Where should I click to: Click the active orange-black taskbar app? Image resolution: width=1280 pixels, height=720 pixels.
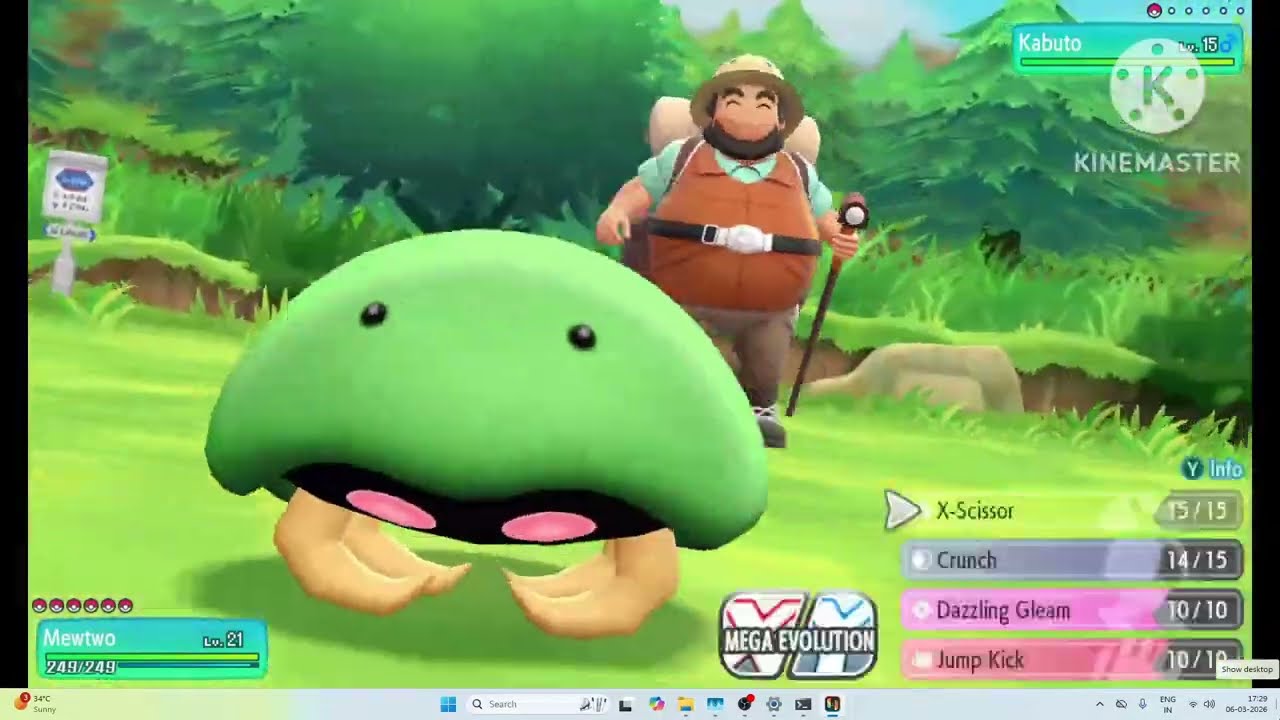click(832, 704)
